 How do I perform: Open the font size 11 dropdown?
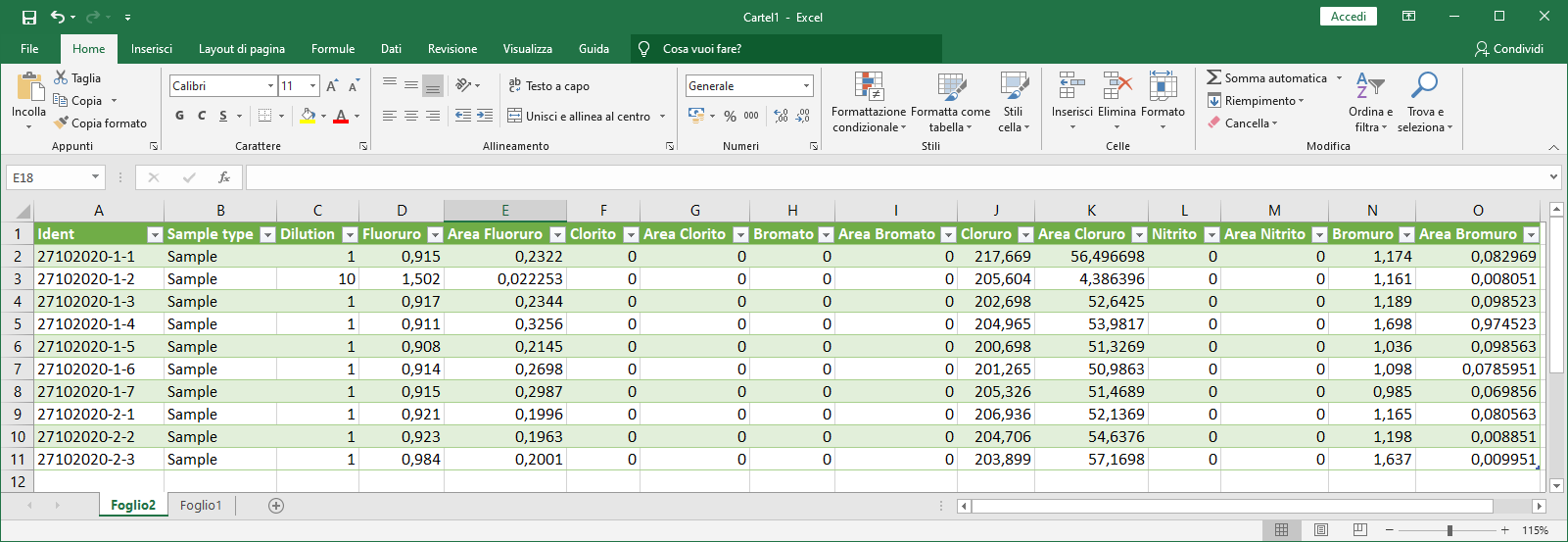312,86
